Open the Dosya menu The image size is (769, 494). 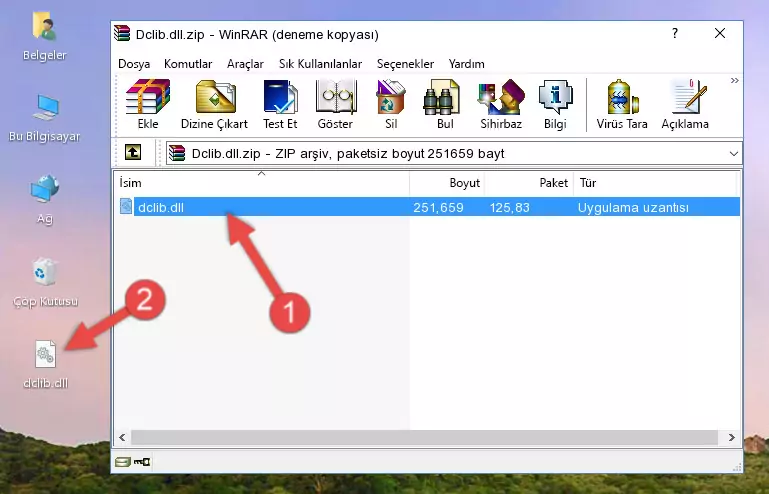[134, 64]
